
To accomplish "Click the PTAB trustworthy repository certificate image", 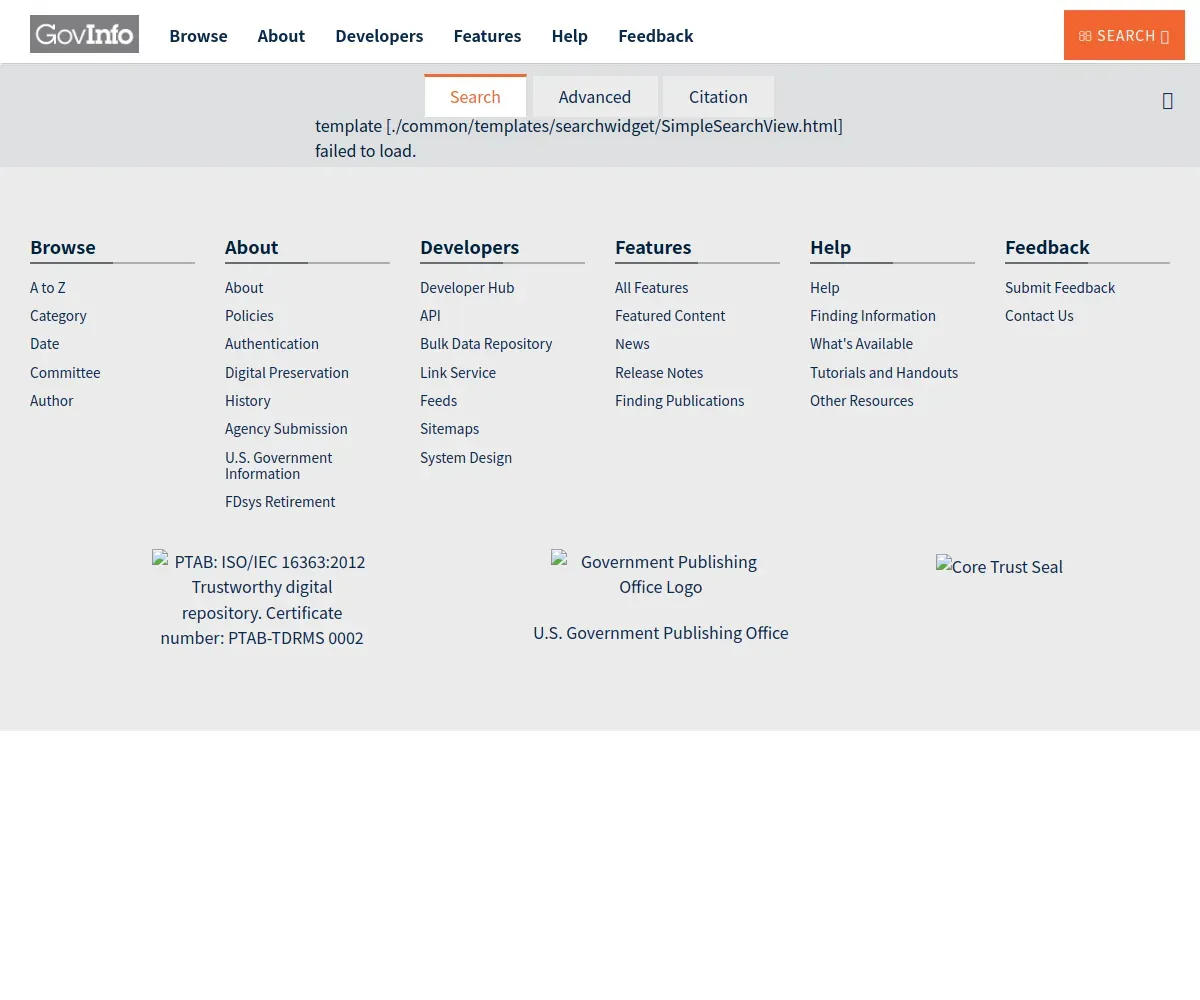I will (262, 599).
